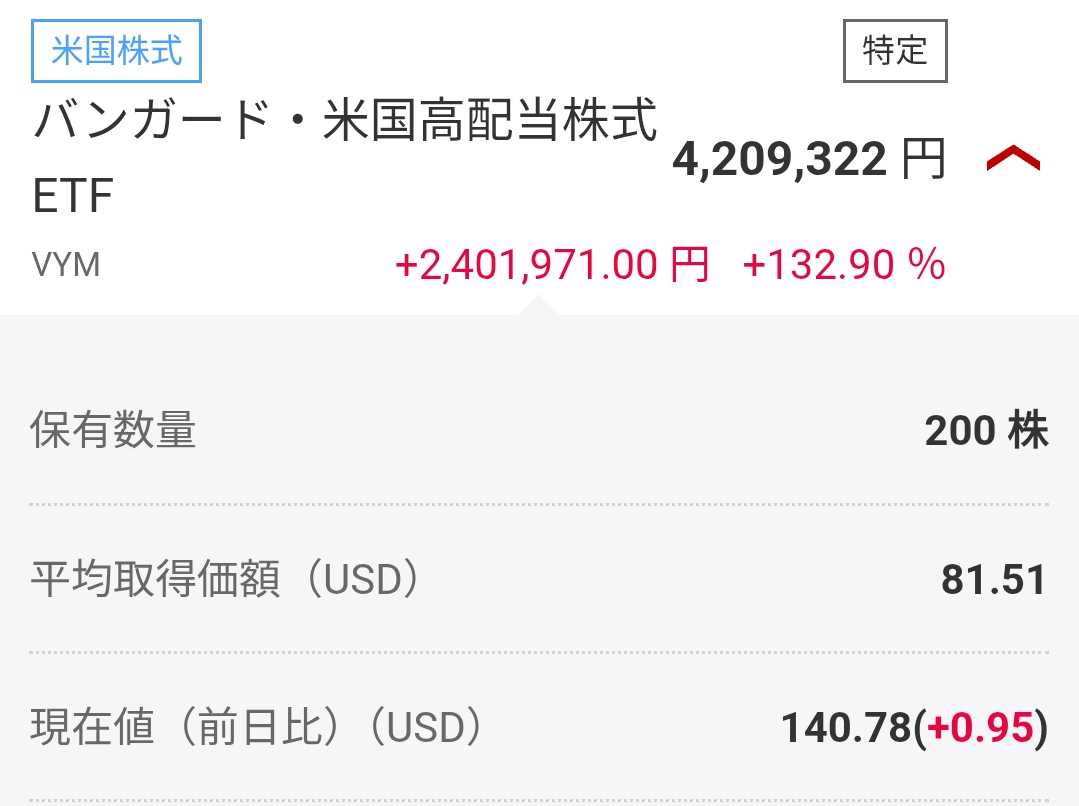Click the red +0.95 day change

[x=979, y=729]
